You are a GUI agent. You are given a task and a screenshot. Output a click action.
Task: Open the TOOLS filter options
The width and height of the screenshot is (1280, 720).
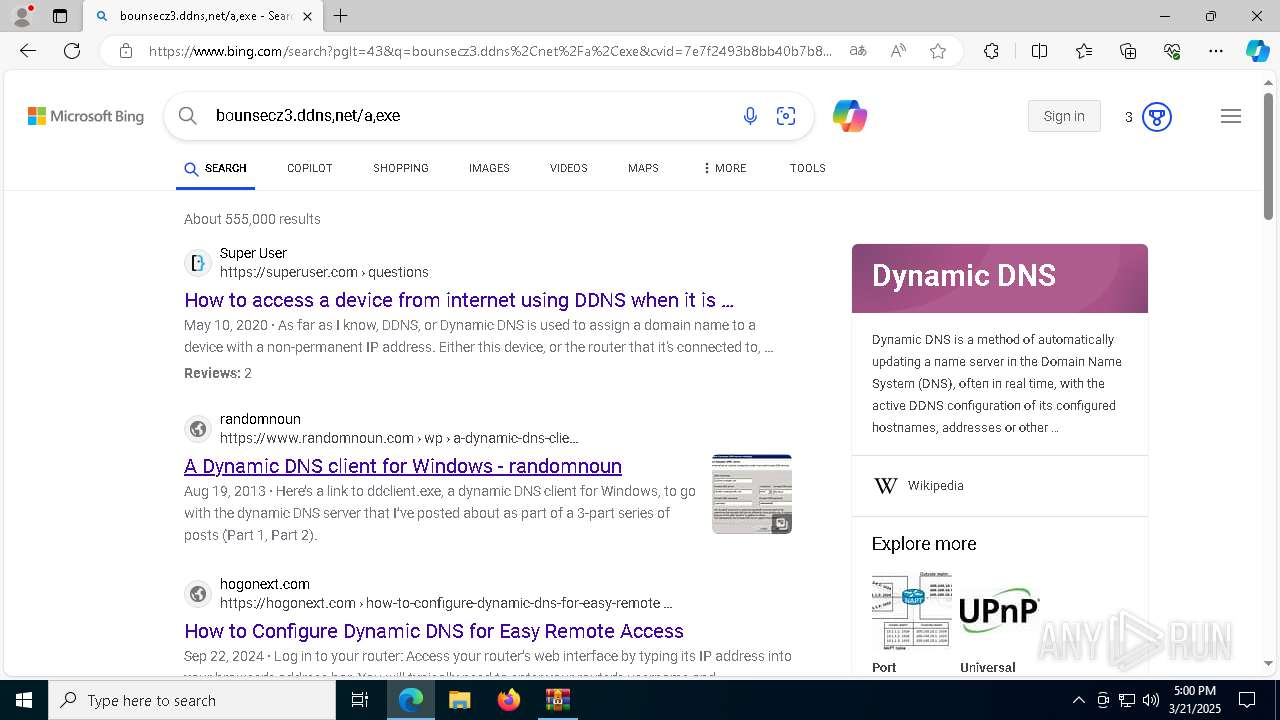coord(808,168)
